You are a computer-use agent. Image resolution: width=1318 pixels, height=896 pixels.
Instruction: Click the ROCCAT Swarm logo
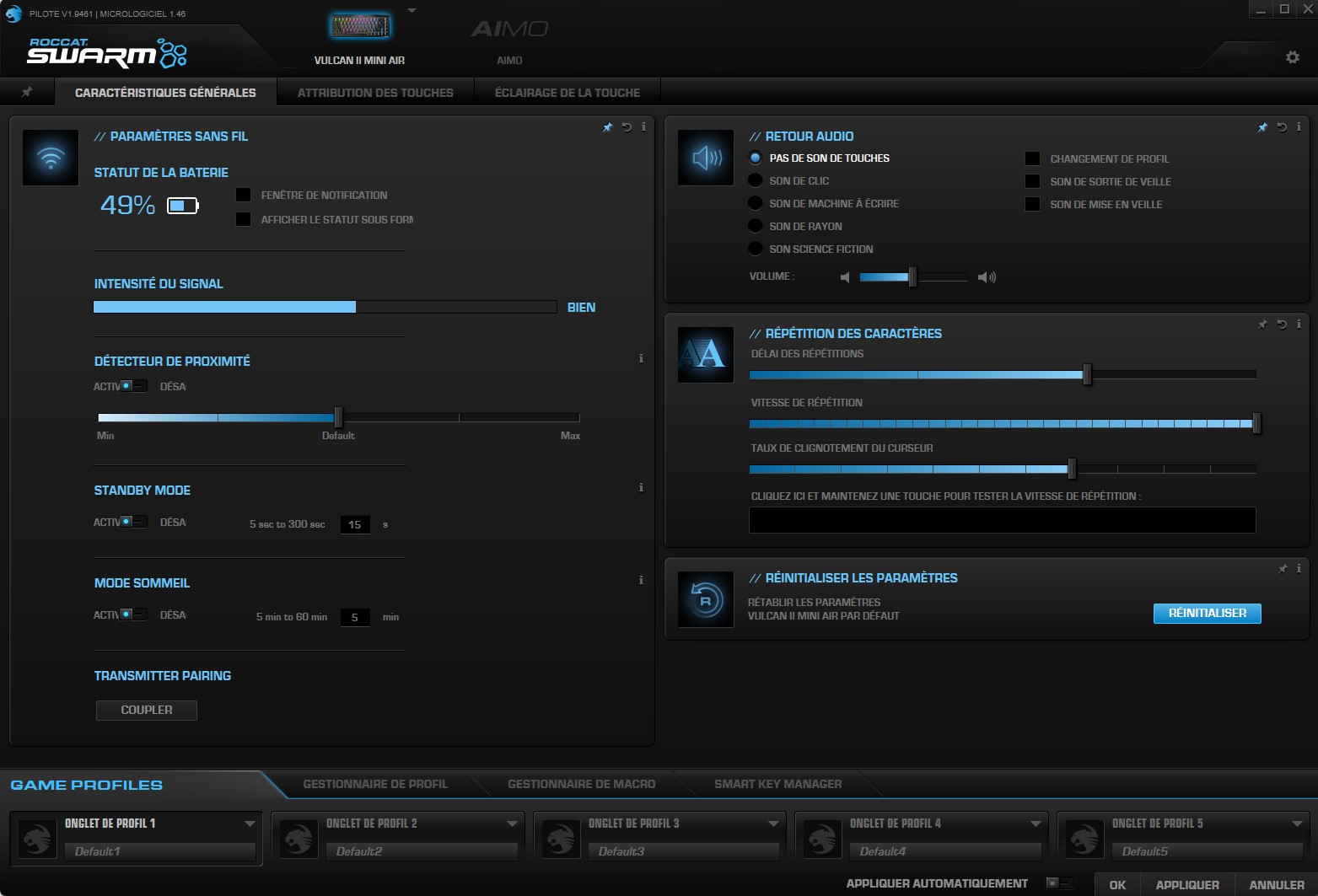[x=107, y=53]
